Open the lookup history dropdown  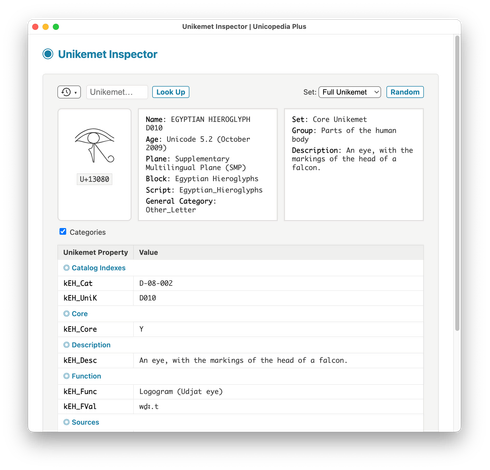(x=69, y=92)
